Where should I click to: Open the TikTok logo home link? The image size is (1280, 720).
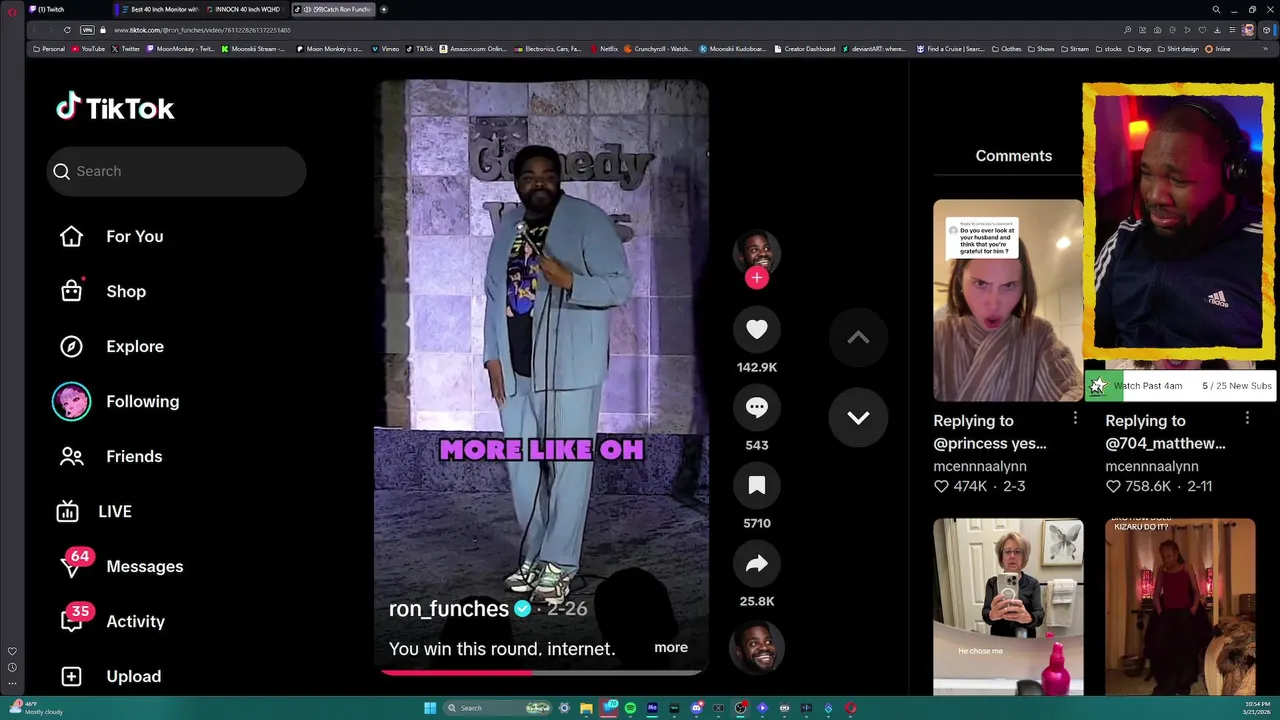pyautogui.click(x=115, y=107)
